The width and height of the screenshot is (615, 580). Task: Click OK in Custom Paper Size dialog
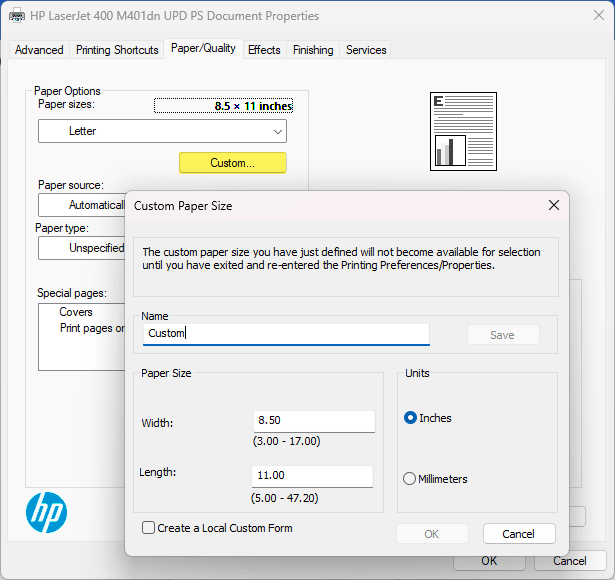click(x=432, y=534)
